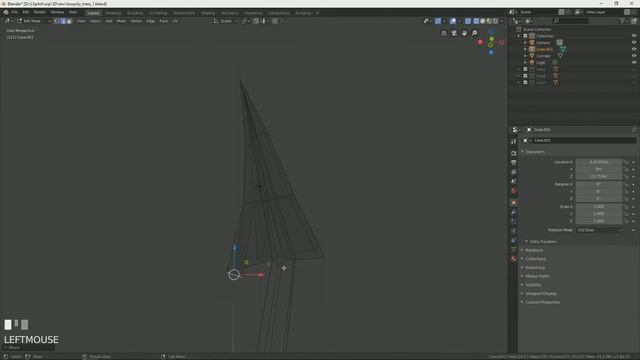Select face select mode icon
The image size is (640, 360).
point(69,21)
